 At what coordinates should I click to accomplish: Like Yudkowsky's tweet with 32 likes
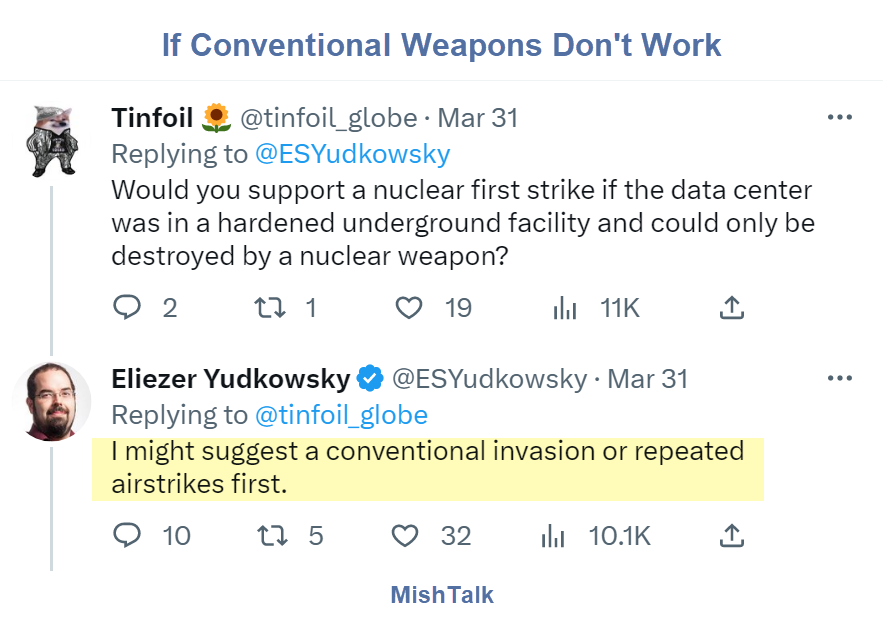point(405,536)
